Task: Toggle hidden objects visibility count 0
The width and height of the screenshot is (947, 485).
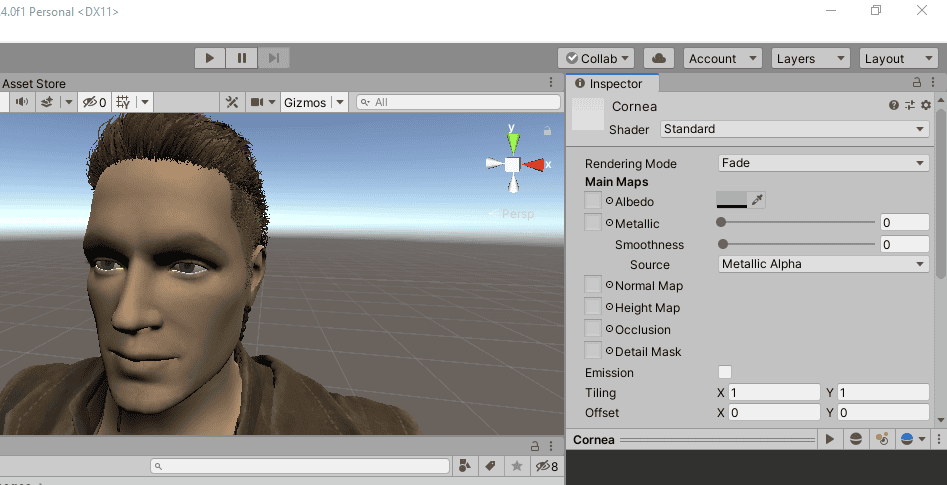Action: [95, 102]
